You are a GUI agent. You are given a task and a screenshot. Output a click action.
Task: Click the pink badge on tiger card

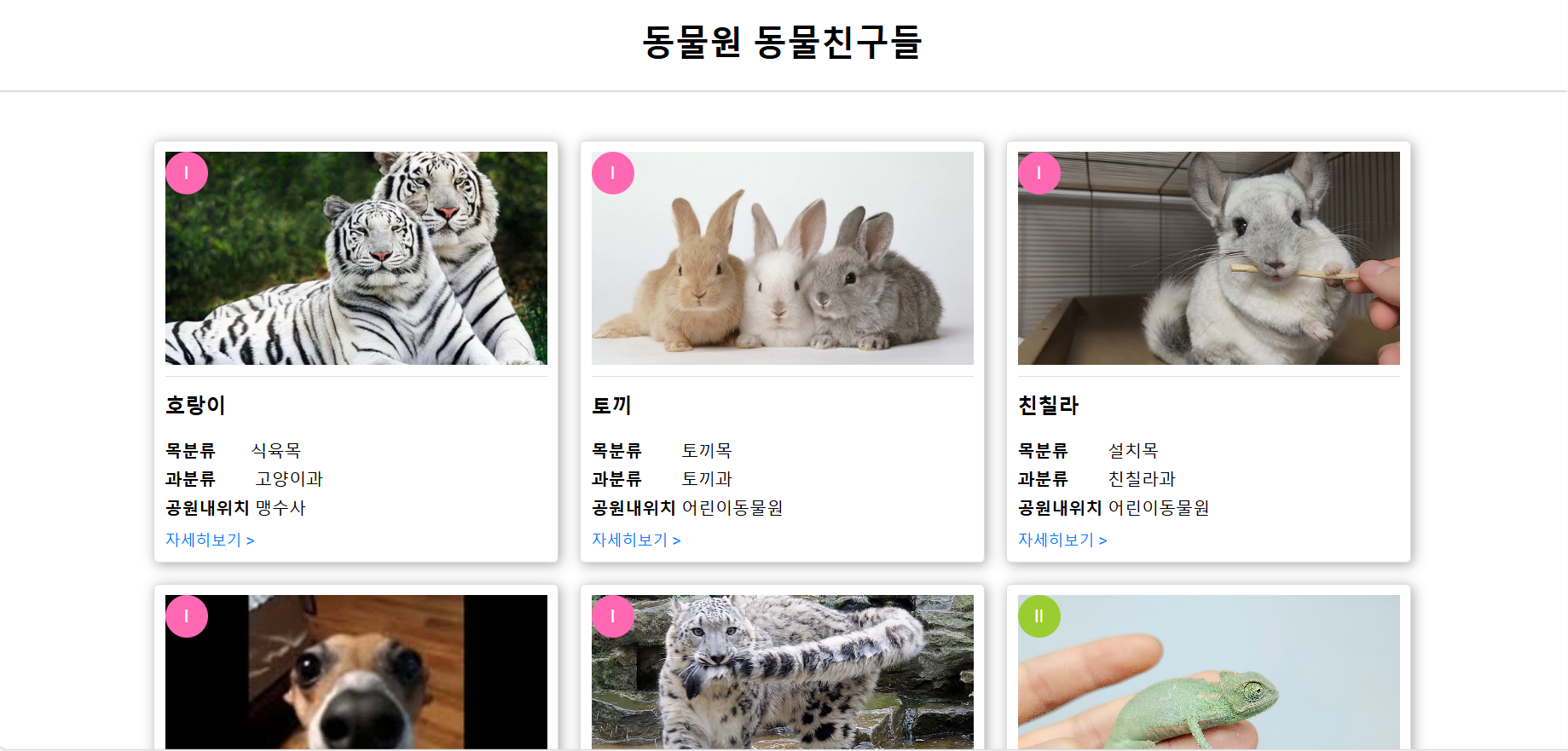187,173
